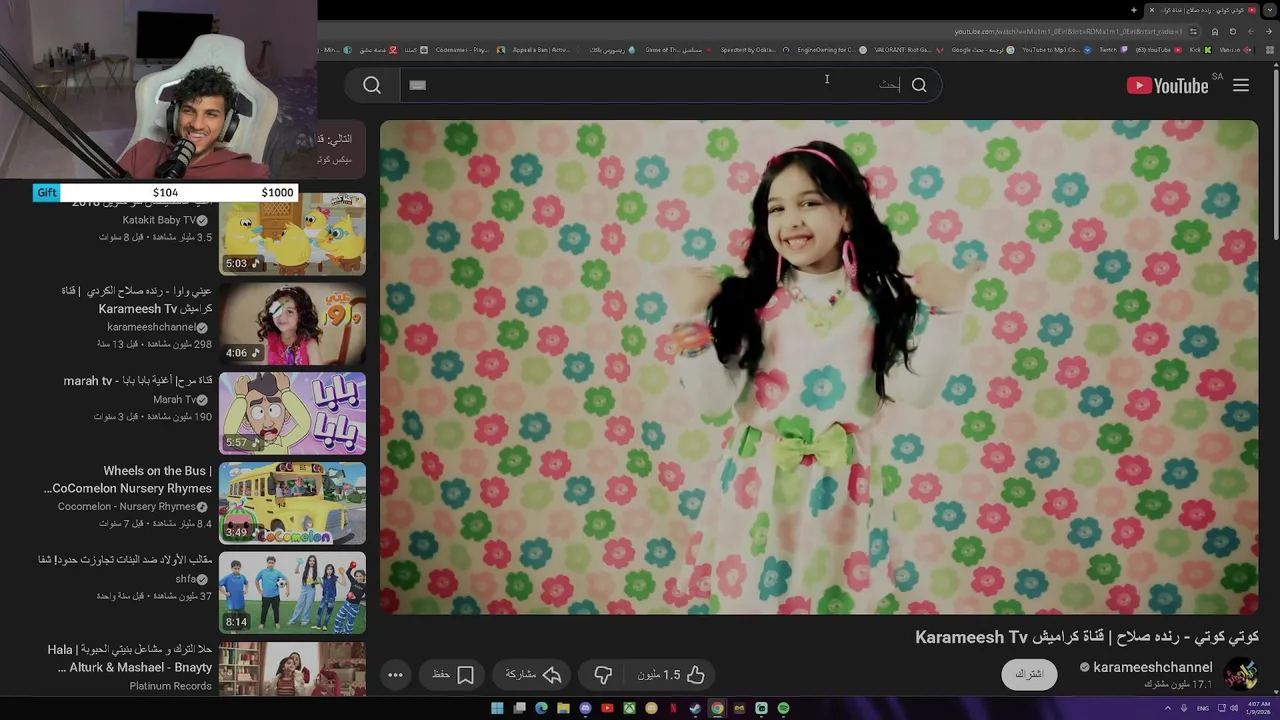Screen dimensions: 1280x720
Task: Open the 'Cocomelon - Nursery Rhymes' channel name
Action: click(x=126, y=507)
